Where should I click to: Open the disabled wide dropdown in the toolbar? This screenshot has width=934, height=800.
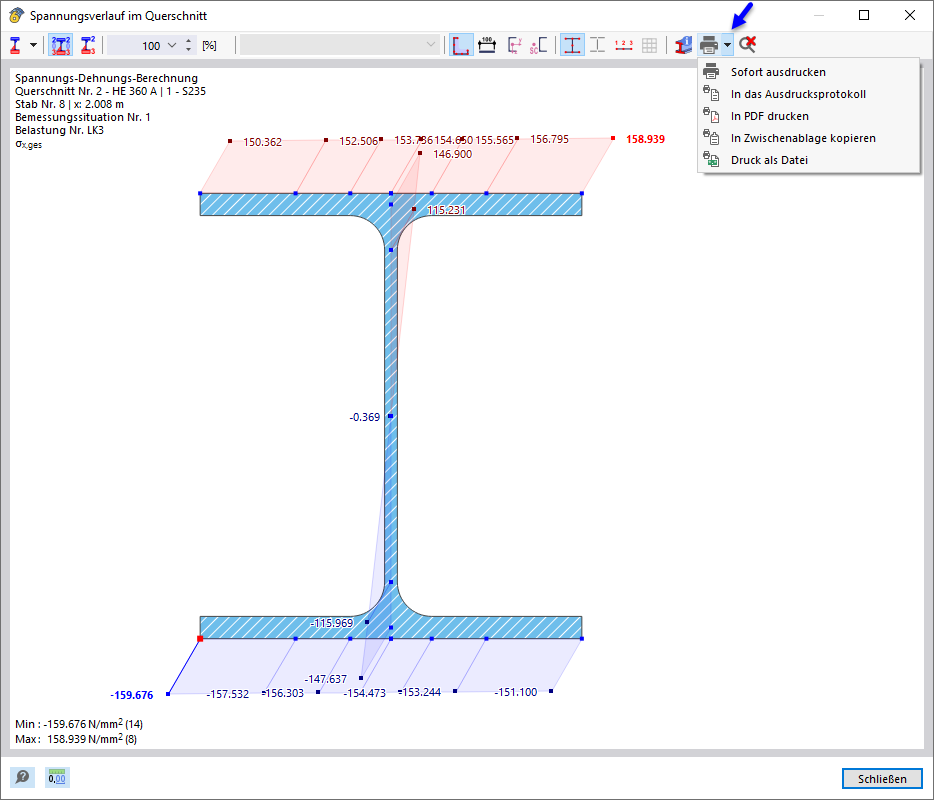tap(340, 45)
